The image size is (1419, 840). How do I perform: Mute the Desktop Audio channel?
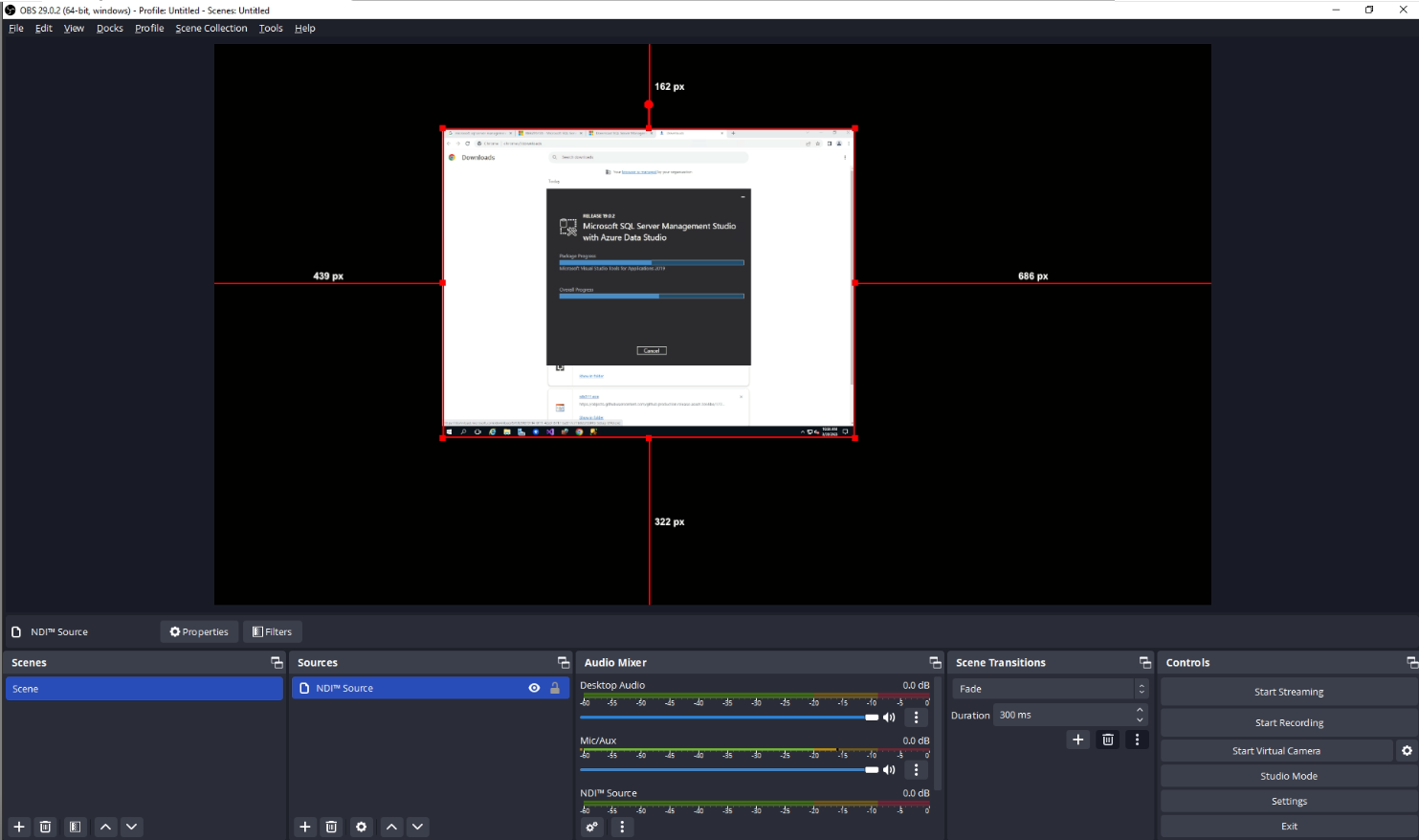point(890,718)
